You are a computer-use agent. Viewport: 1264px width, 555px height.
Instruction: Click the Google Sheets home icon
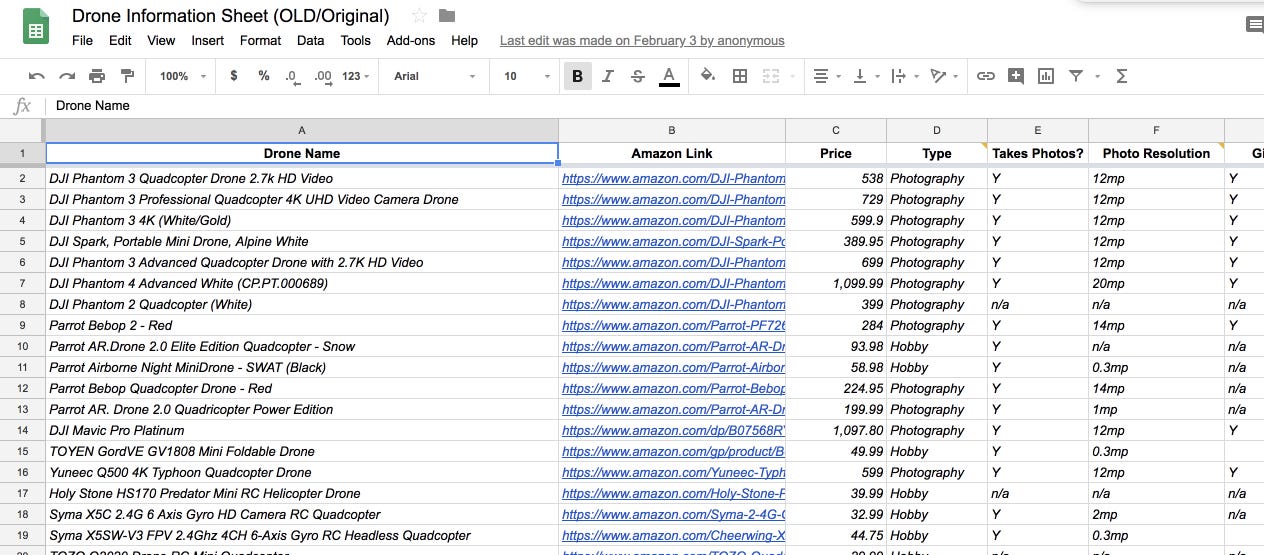37,28
